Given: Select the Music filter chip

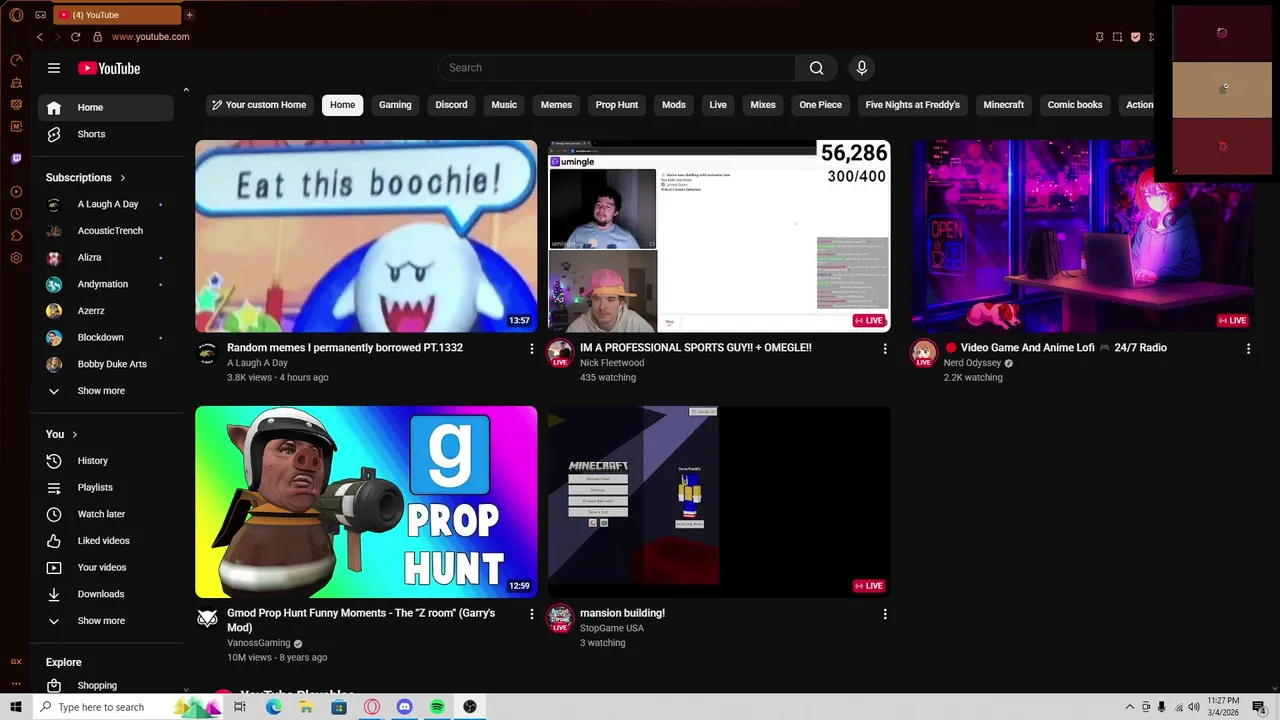Looking at the screenshot, I should coord(504,105).
